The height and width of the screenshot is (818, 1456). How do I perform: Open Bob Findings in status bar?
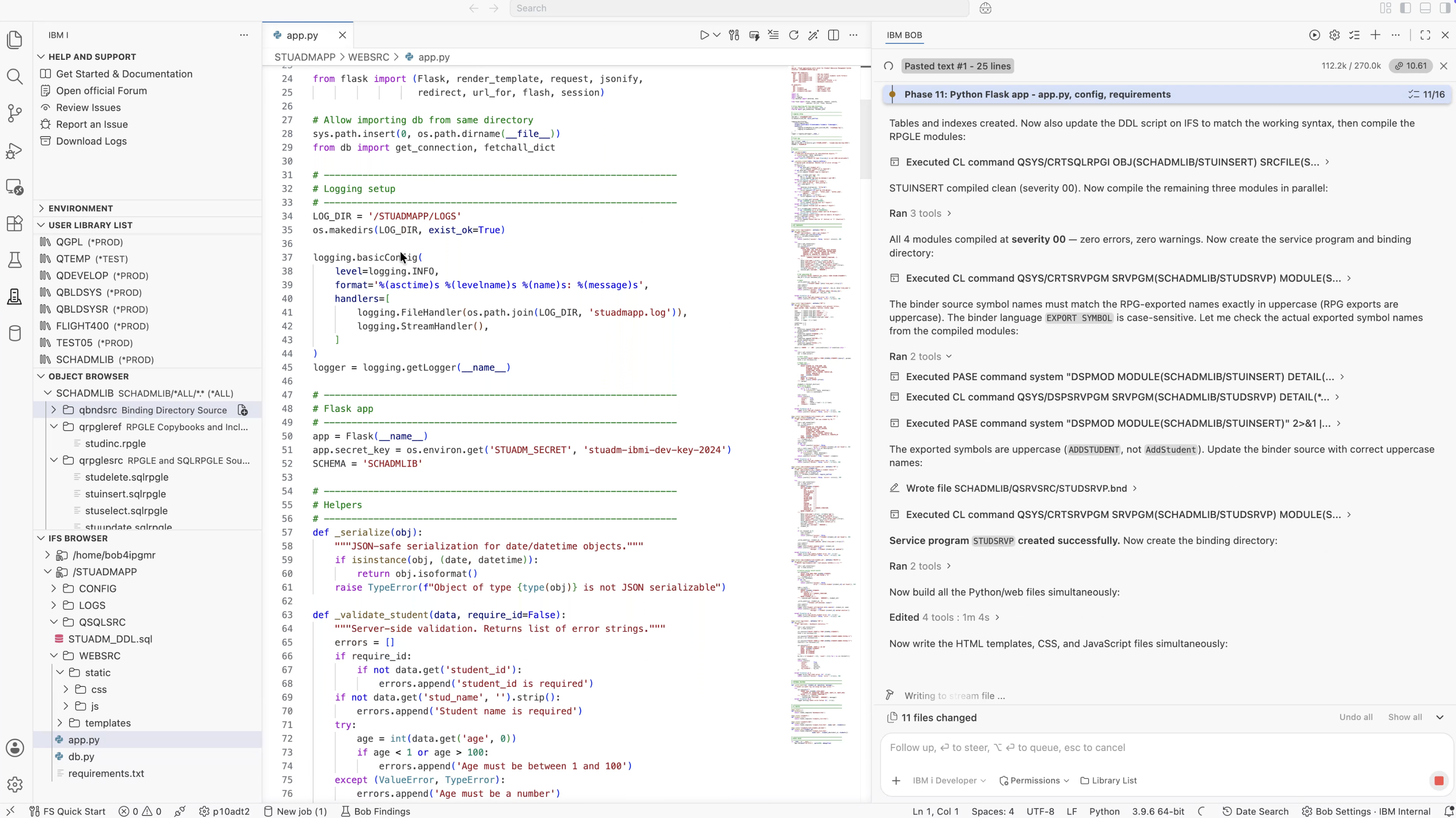[x=376, y=811]
